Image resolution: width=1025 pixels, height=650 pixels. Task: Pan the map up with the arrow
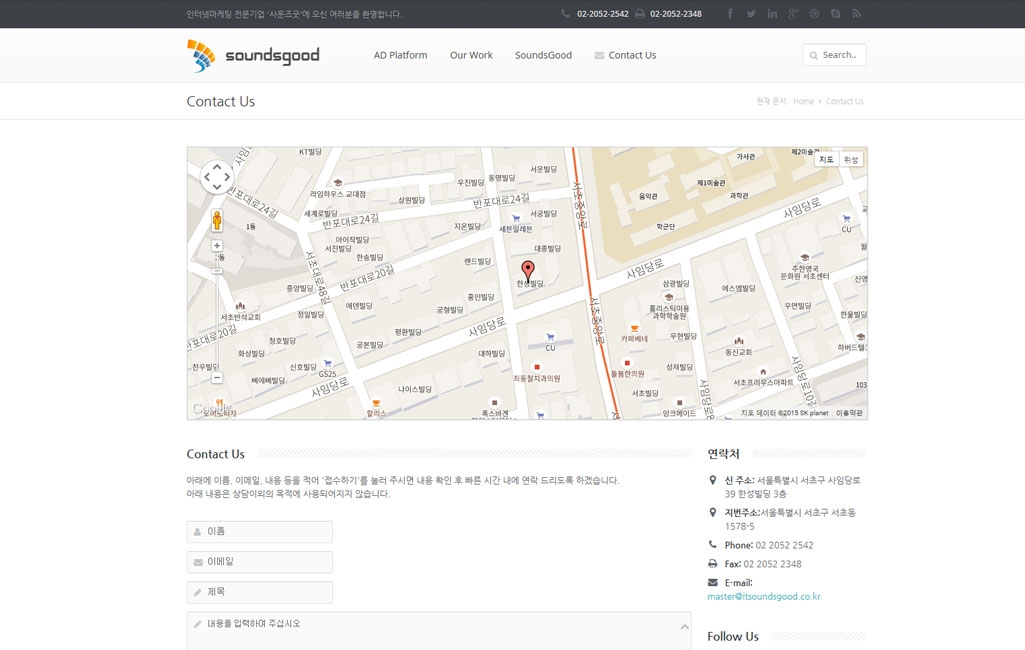coord(217,167)
